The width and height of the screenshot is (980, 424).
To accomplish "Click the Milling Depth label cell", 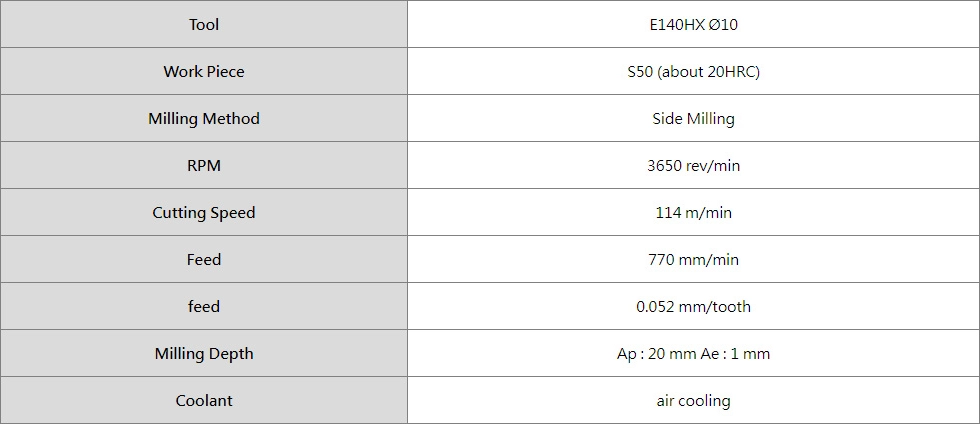I will (x=204, y=353).
